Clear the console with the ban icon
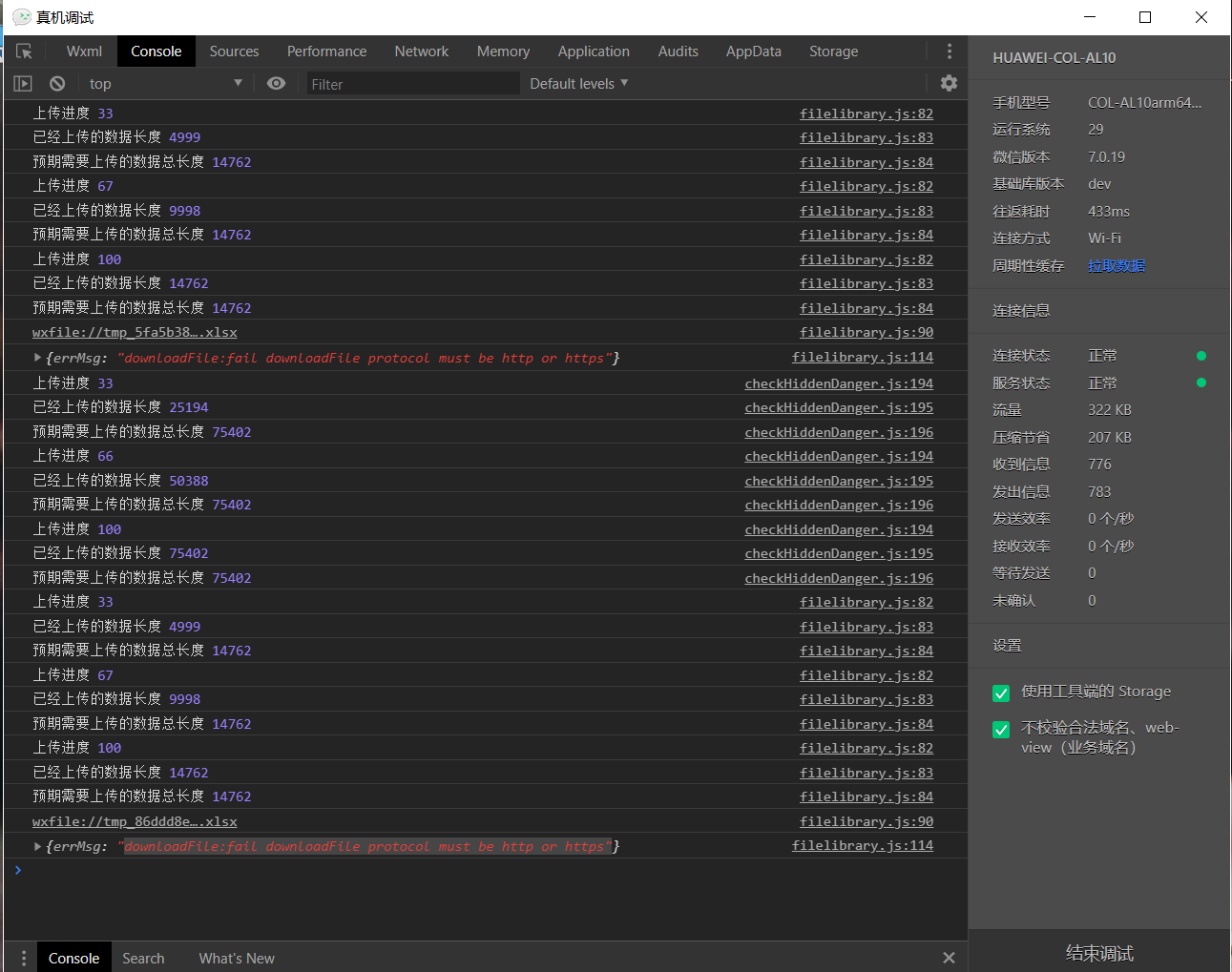This screenshot has height=972, width=1232. pos(57,84)
